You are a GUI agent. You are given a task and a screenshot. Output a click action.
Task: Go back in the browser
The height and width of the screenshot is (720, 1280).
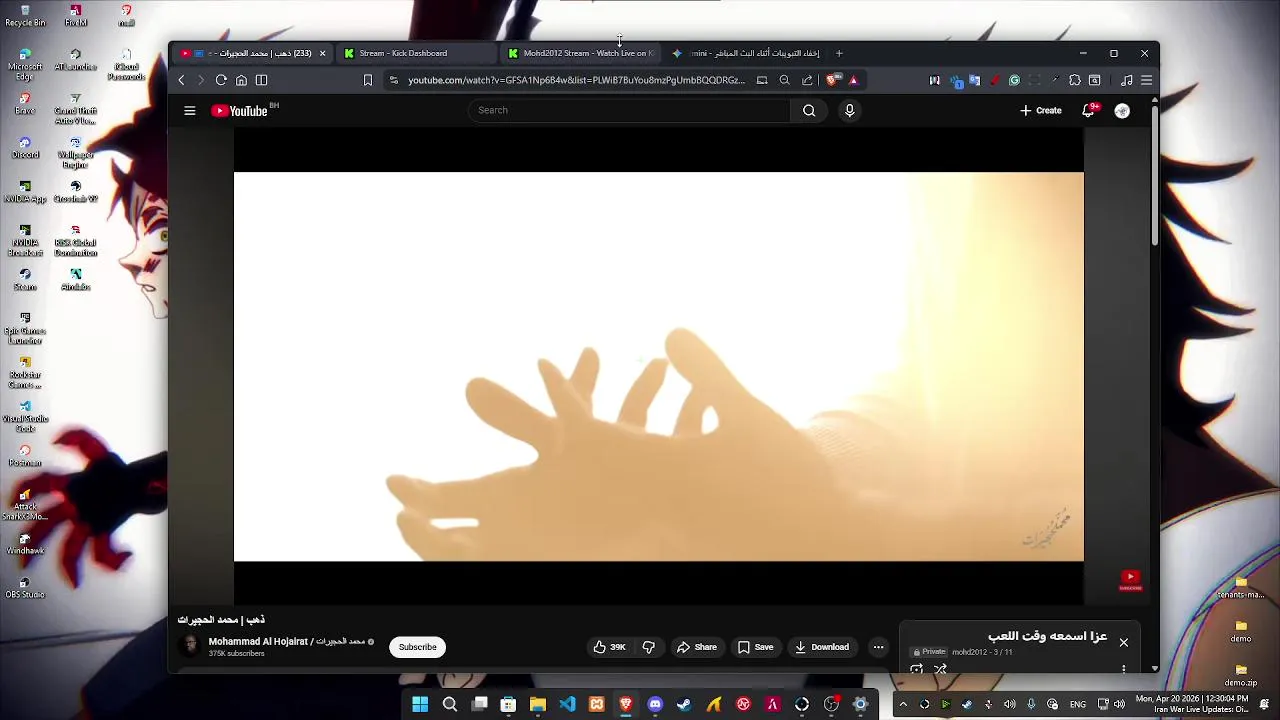point(181,80)
